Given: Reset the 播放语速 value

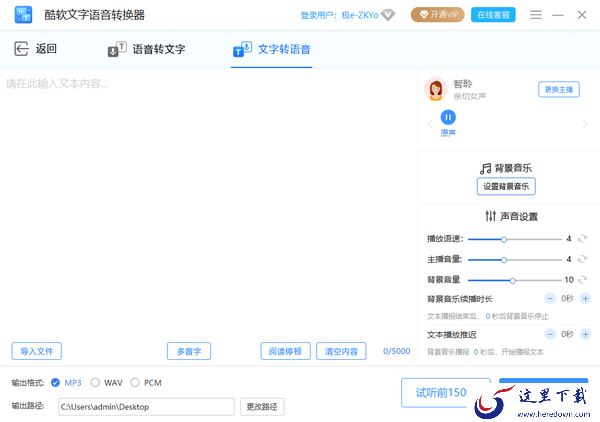Looking at the screenshot, I should point(582,239).
